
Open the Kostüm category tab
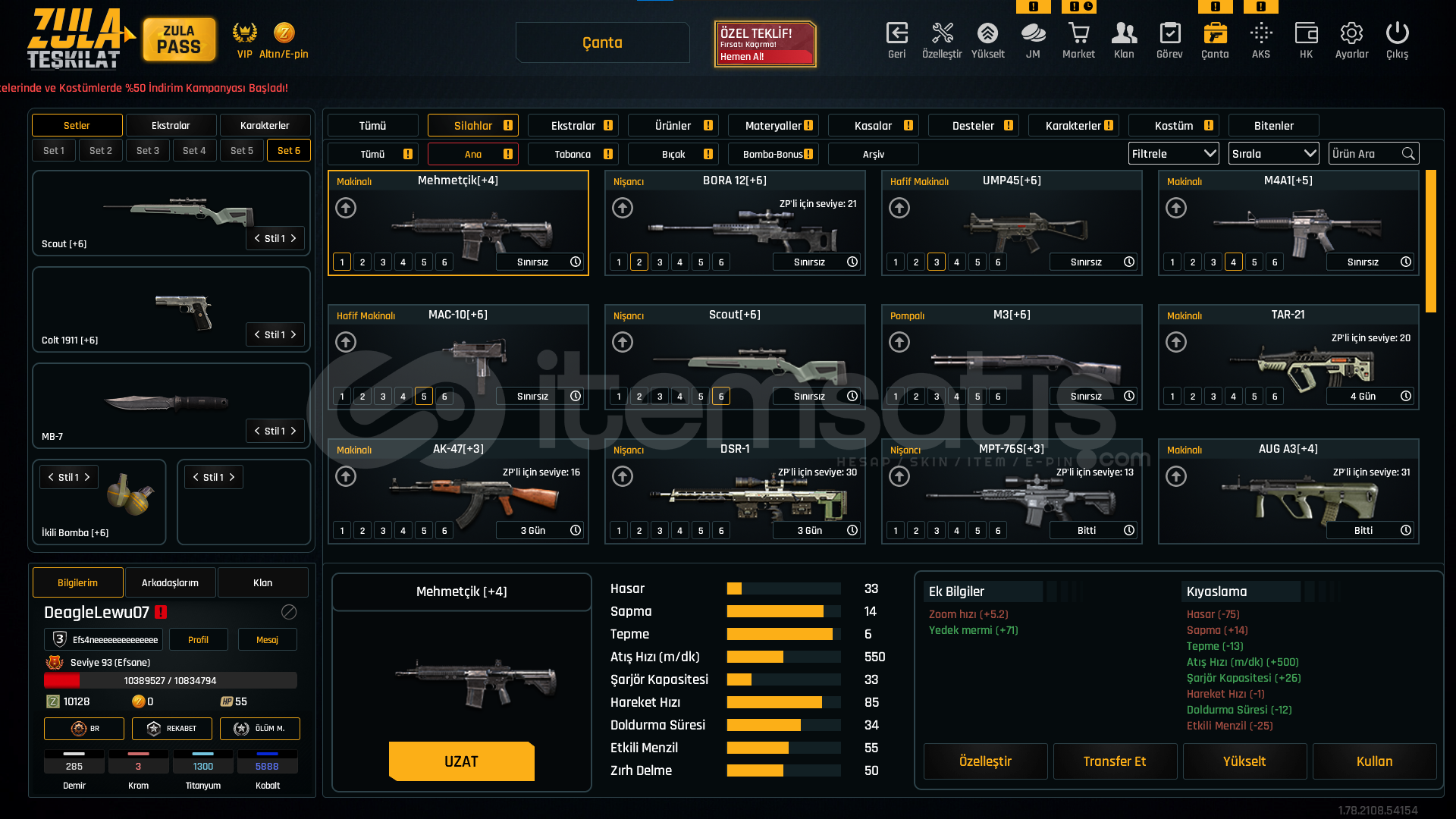1173,126
